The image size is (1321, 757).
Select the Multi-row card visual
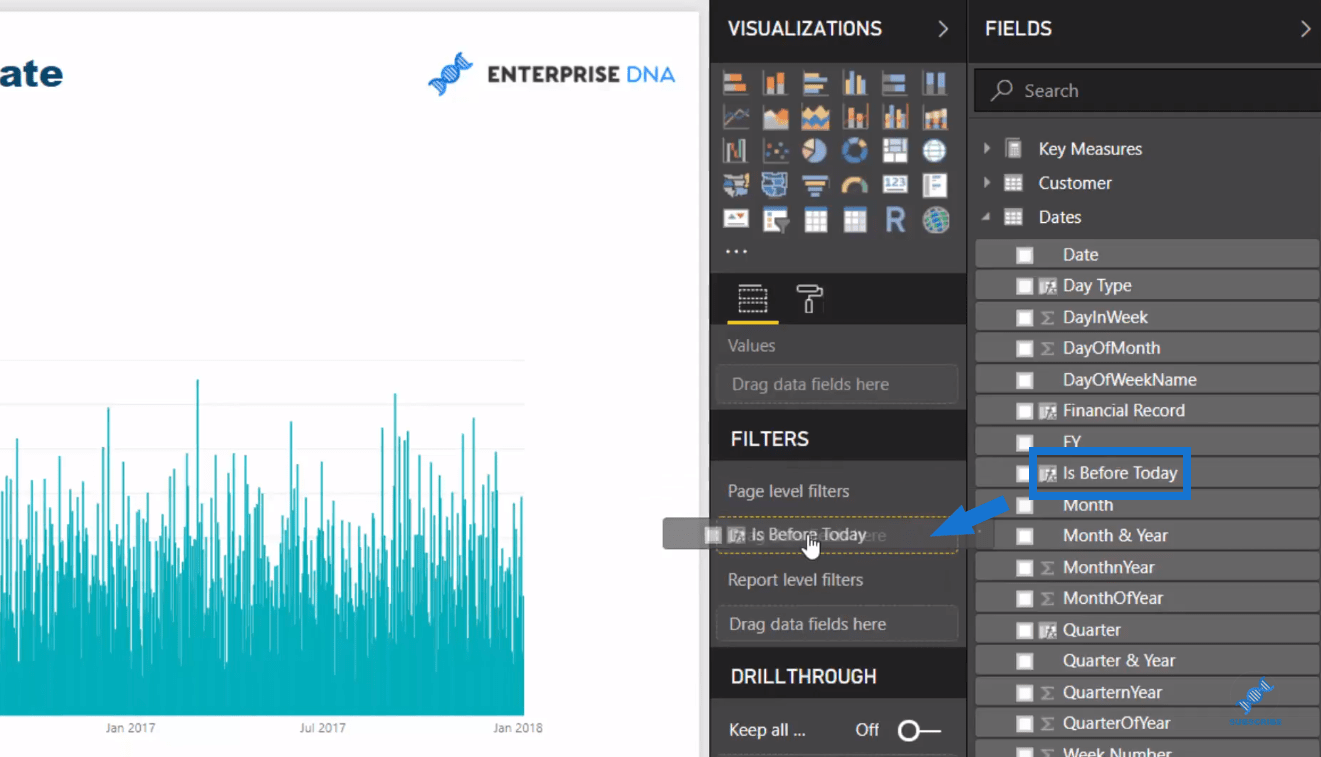click(x=935, y=185)
